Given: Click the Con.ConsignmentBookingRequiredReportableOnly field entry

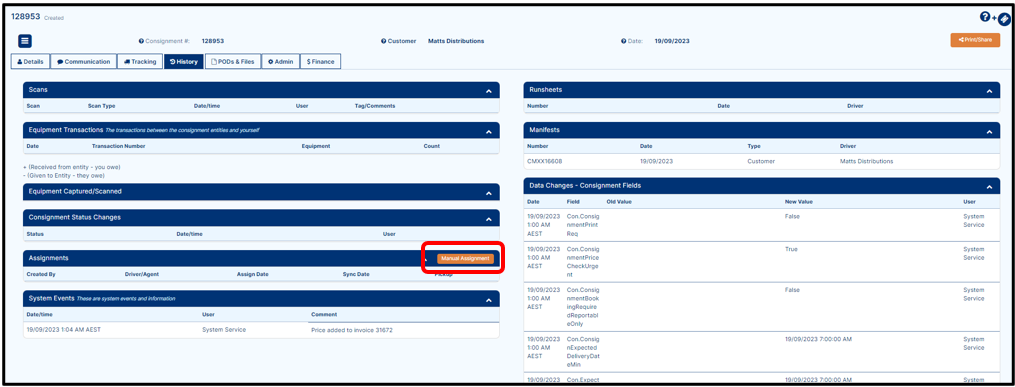Looking at the screenshot, I should point(582,306).
